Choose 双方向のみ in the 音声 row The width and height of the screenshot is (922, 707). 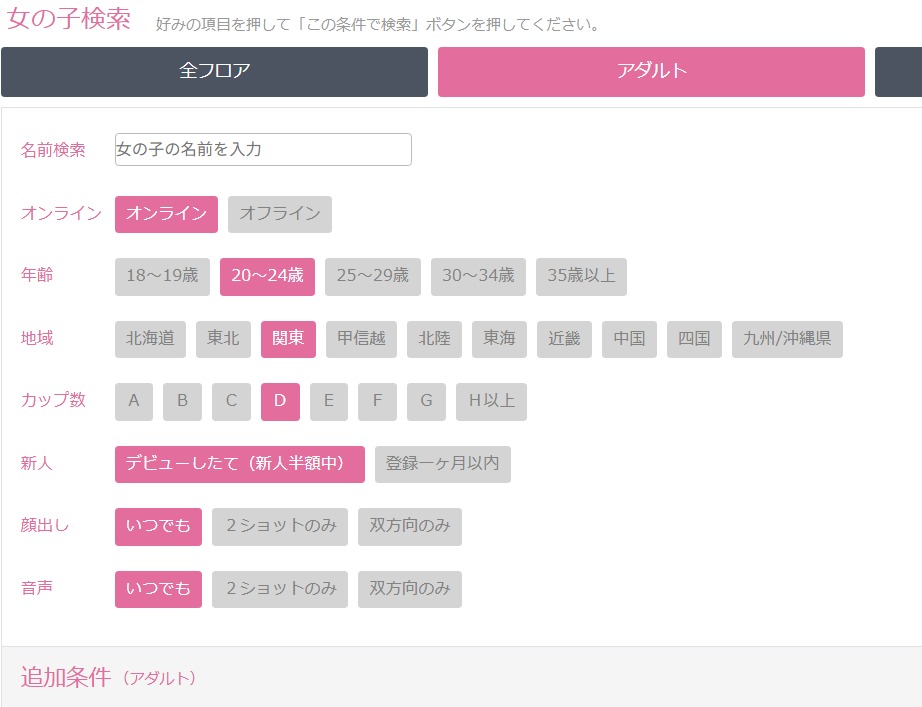pyautogui.click(x=410, y=589)
